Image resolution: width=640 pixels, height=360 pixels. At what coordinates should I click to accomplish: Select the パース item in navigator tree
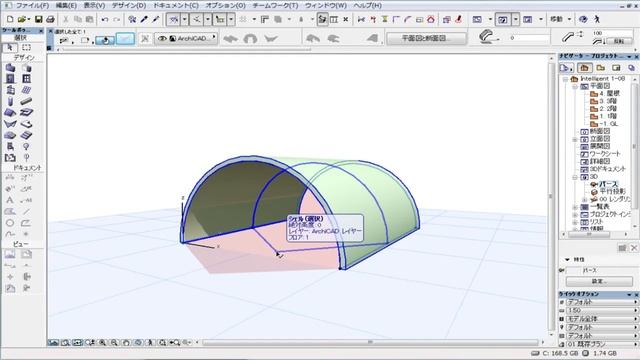point(608,184)
